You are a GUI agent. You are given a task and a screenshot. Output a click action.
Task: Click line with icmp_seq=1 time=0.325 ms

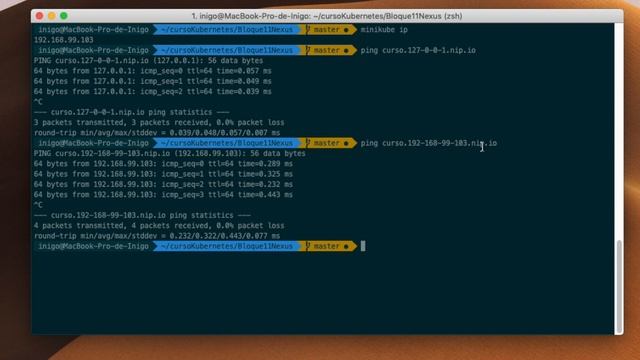(x=163, y=174)
